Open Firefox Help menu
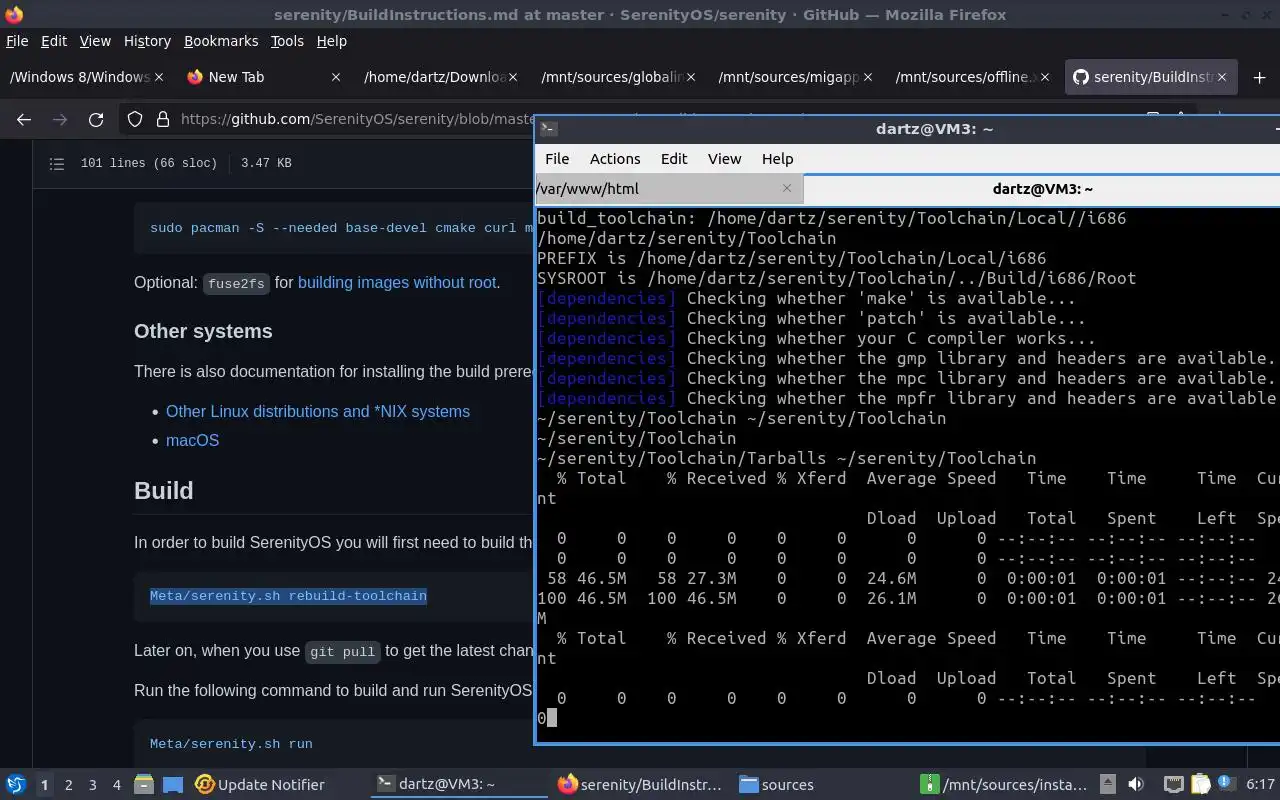Image resolution: width=1280 pixels, height=800 pixels. point(331,41)
